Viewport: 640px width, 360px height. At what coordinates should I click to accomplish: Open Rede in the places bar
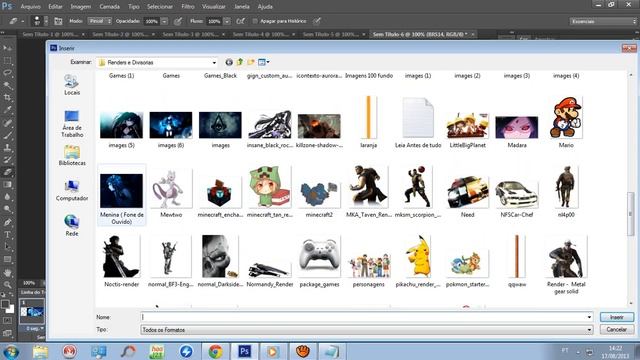pyautogui.click(x=72, y=226)
